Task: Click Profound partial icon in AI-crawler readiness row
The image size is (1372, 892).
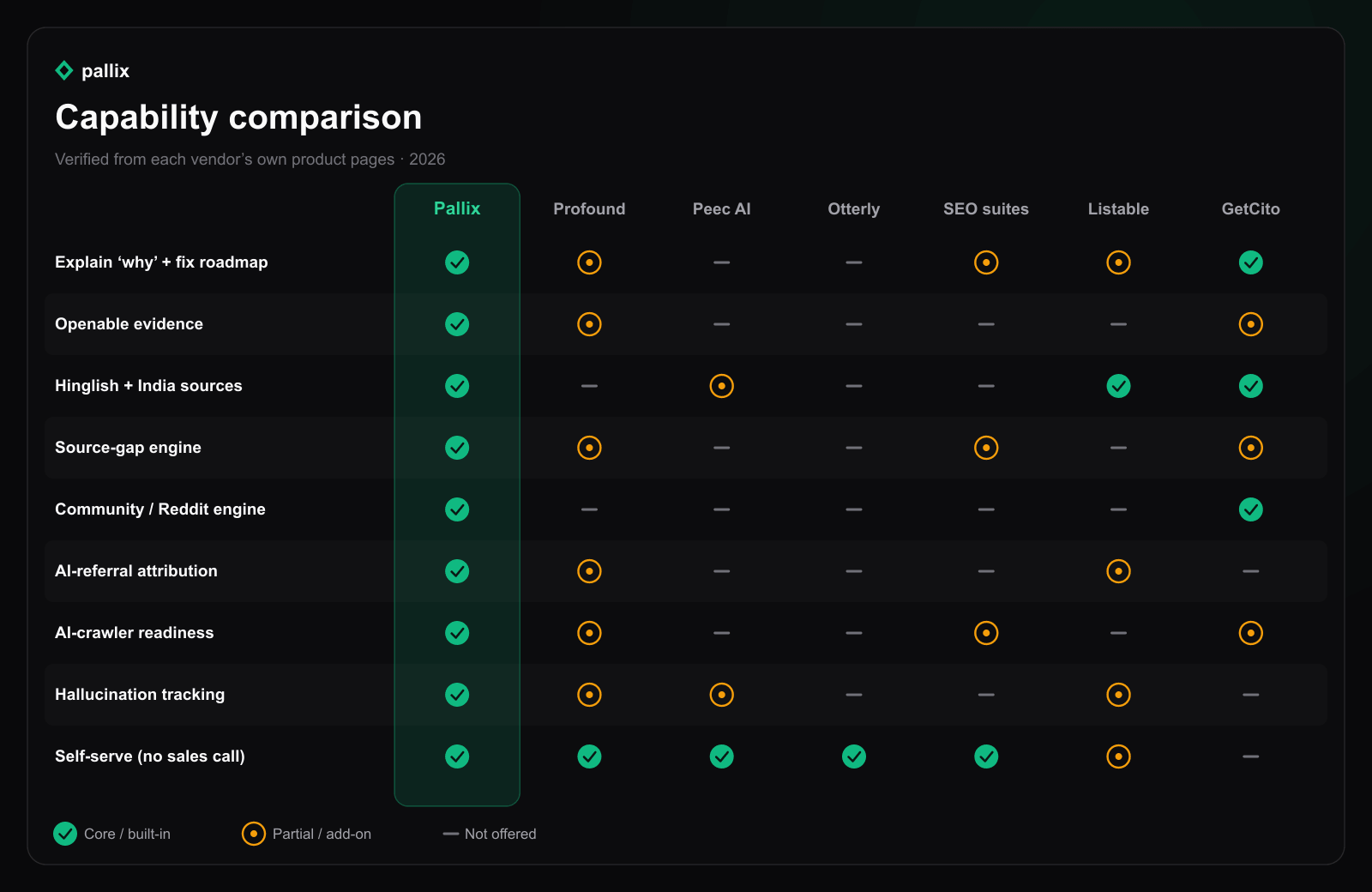Action: pyautogui.click(x=589, y=633)
